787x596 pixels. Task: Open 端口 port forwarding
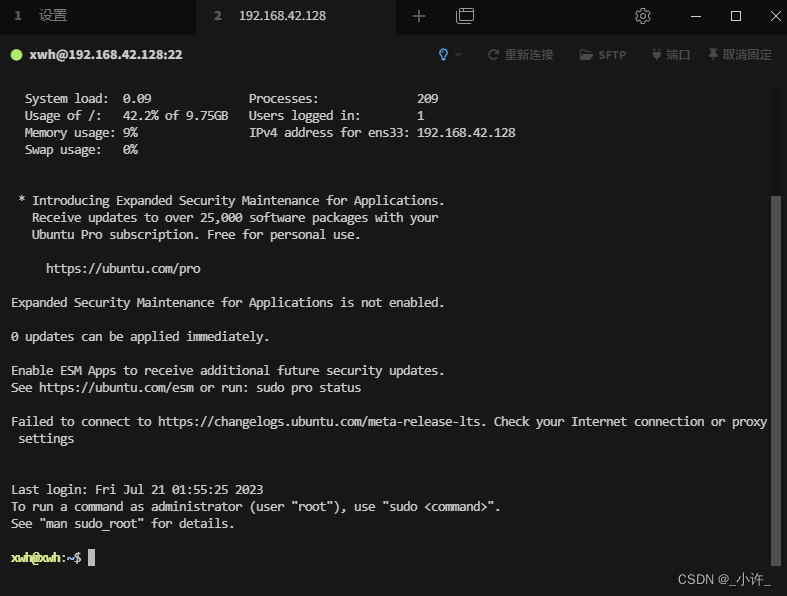pos(671,55)
